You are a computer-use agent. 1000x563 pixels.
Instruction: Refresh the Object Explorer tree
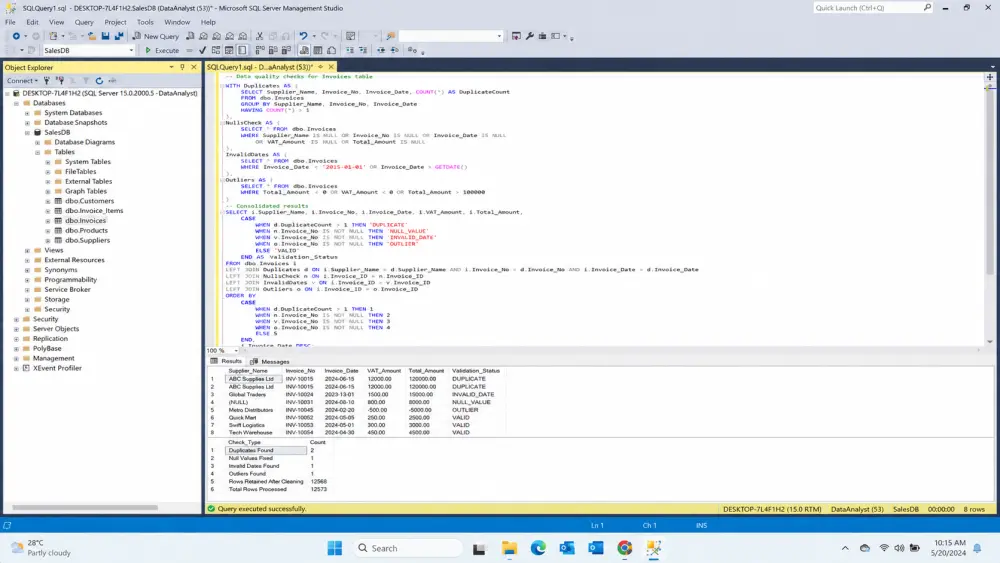pyautogui.click(x=99, y=81)
